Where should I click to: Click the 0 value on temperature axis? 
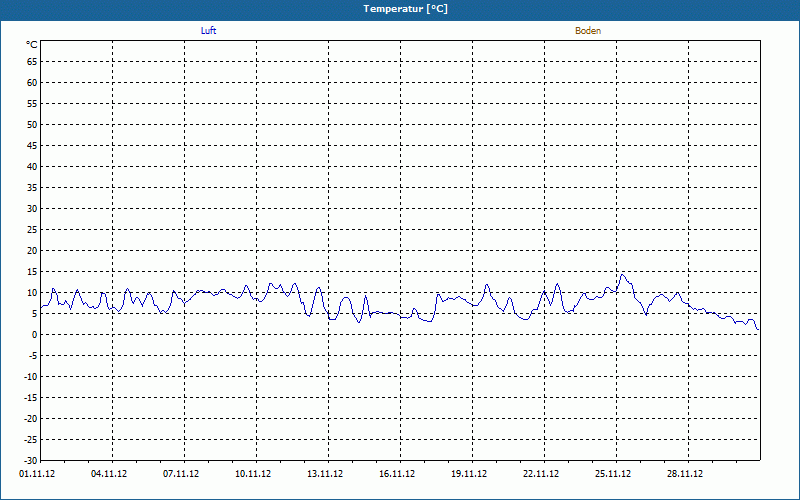[x=35, y=335]
